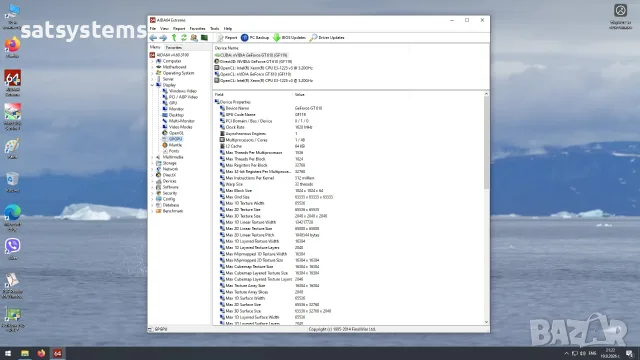
Task: Click the green monitor graph toolbar icon
Action: 204,38
